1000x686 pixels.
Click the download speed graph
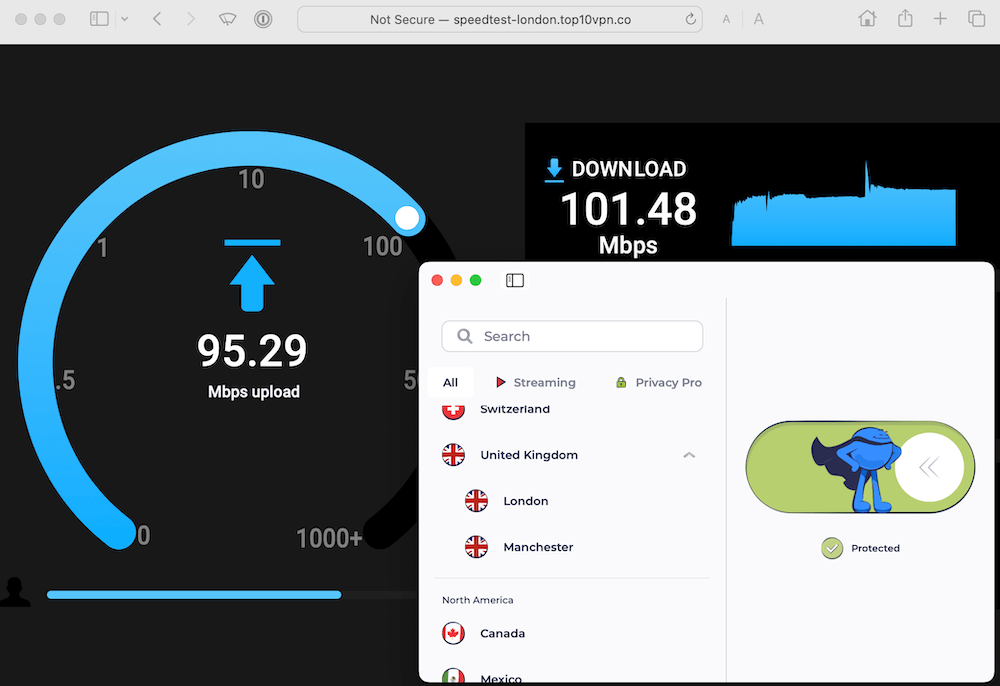tap(844, 204)
